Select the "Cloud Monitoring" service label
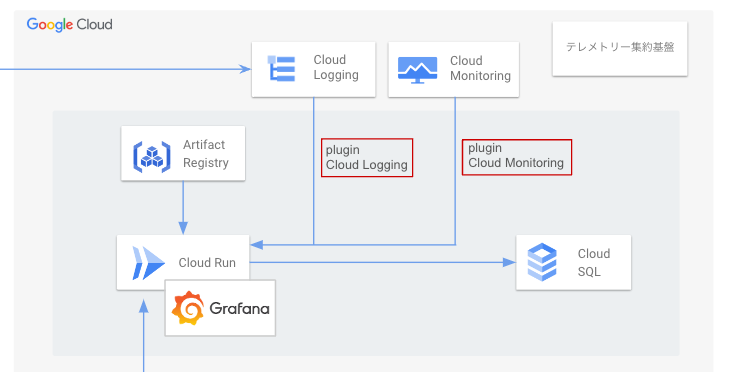Screen dimensions: 731x372 tap(480, 68)
